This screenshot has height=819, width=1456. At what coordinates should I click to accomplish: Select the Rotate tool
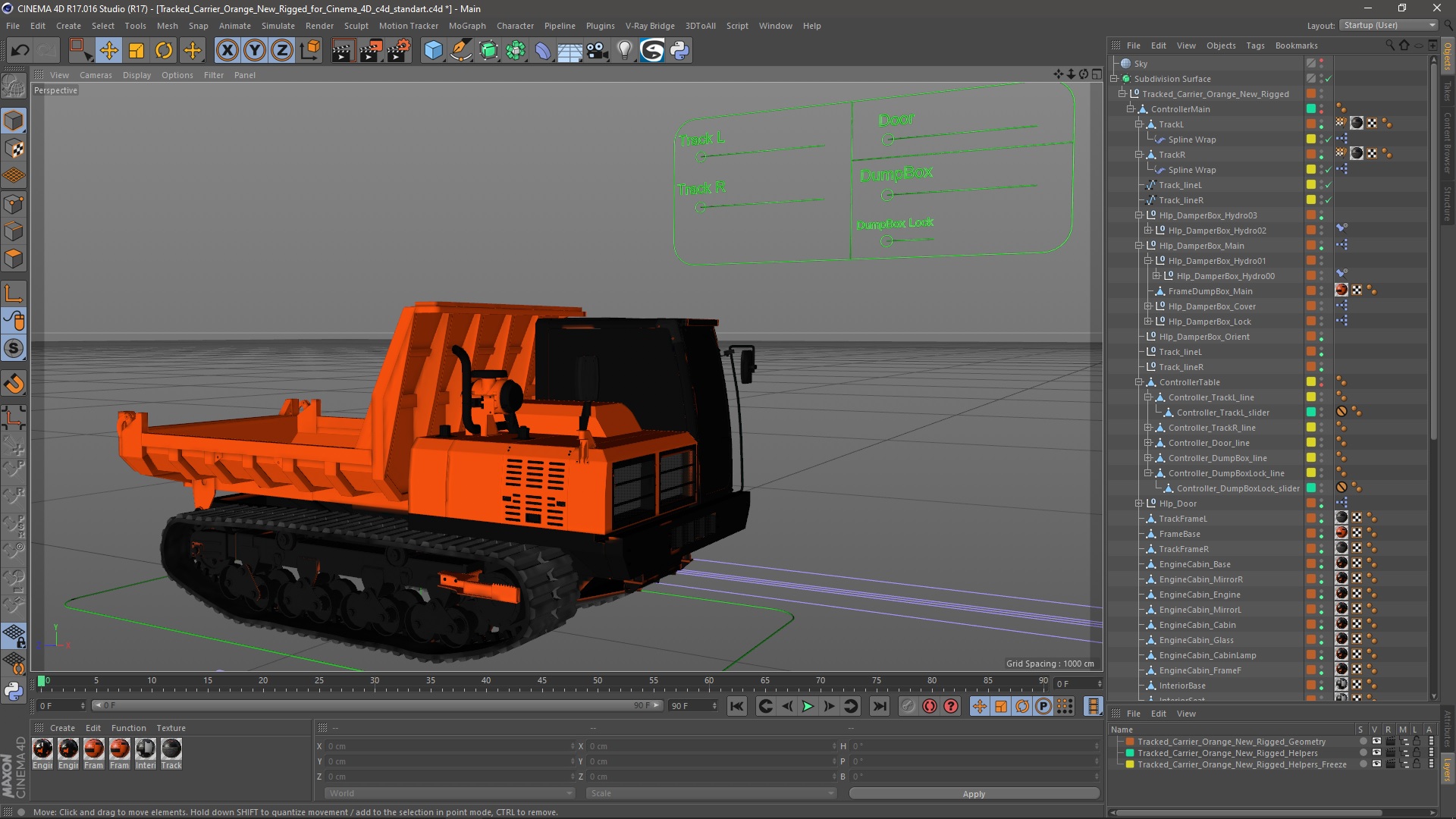164,51
